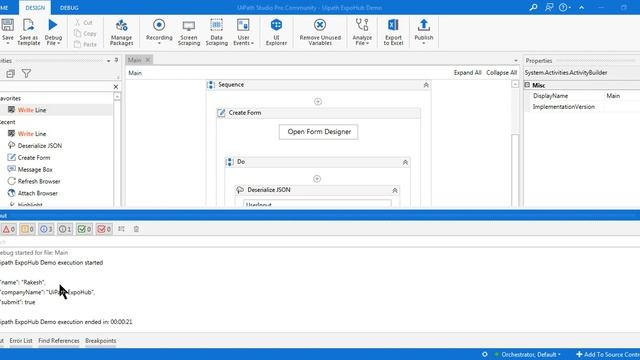Publish the project
The height and width of the screenshot is (360, 640).
(424, 31)
